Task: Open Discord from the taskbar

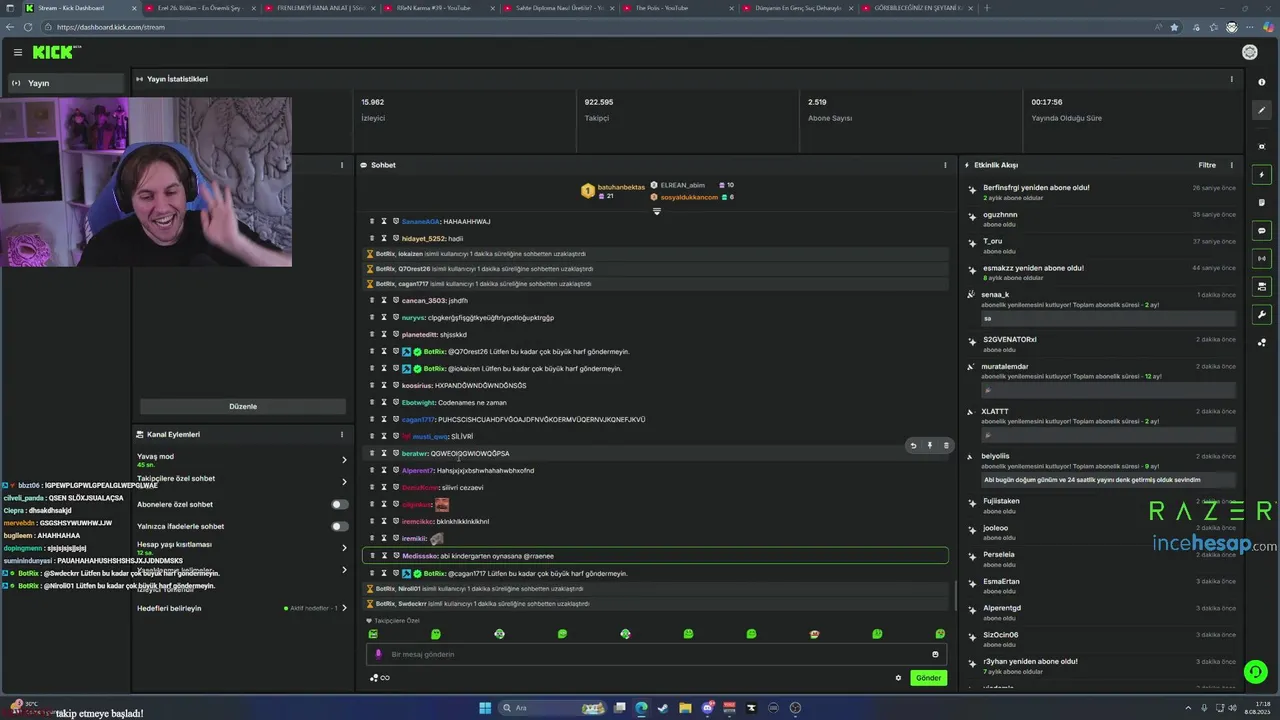Action: point(708,708)
